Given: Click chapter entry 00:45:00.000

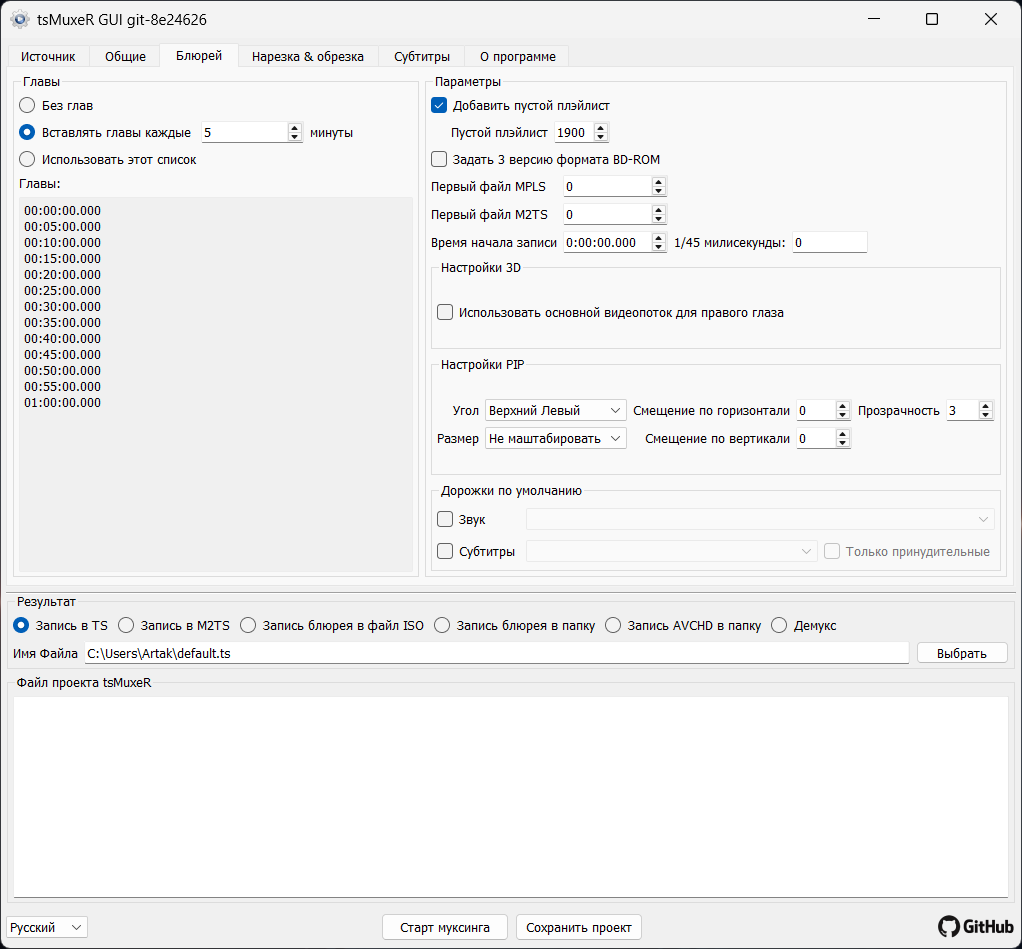Looking at the screenshot, I should tap(63, 355).
